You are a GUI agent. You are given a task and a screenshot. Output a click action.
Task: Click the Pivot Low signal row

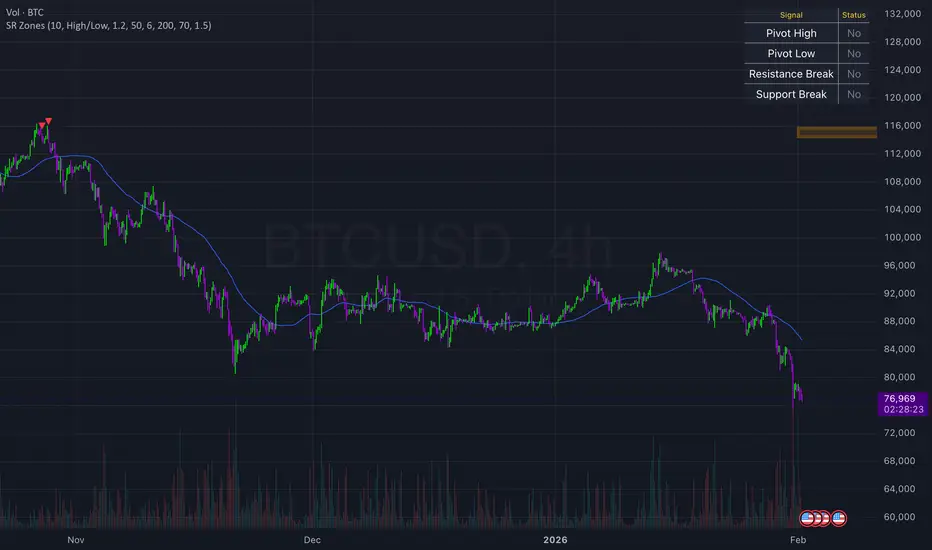(791, 54)
